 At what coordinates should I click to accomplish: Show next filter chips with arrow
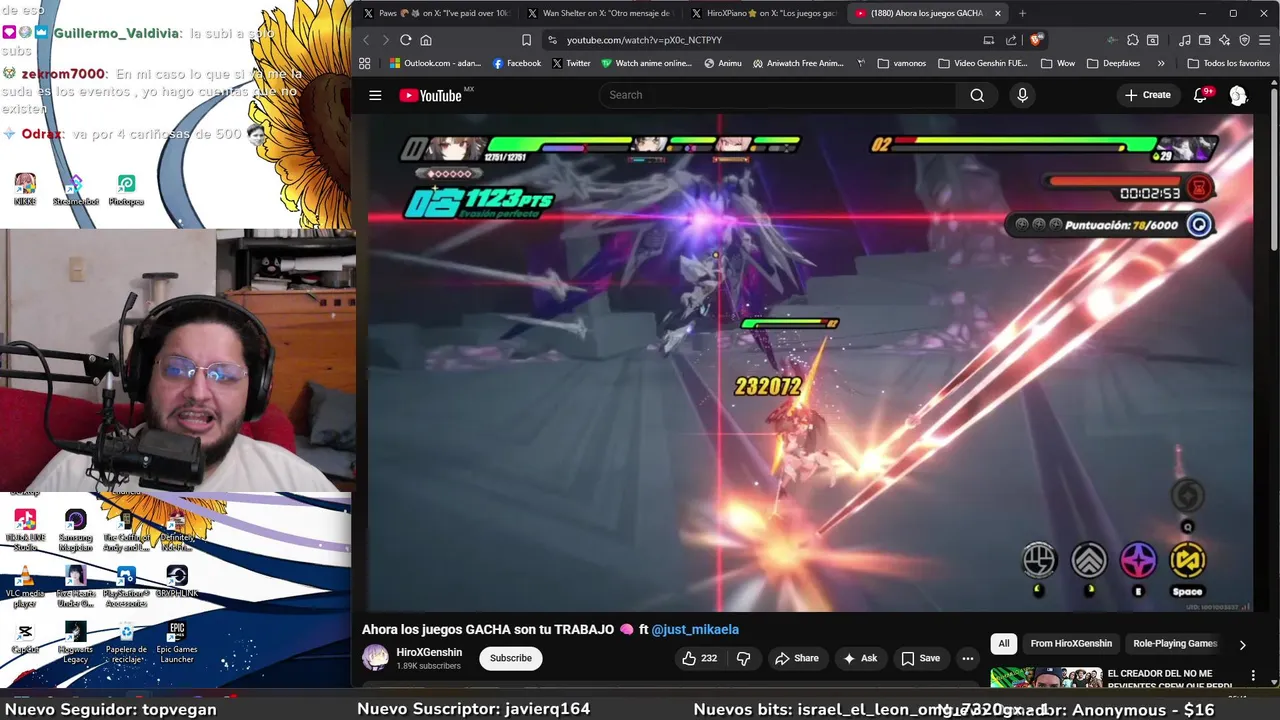[x=1242, y=645]
